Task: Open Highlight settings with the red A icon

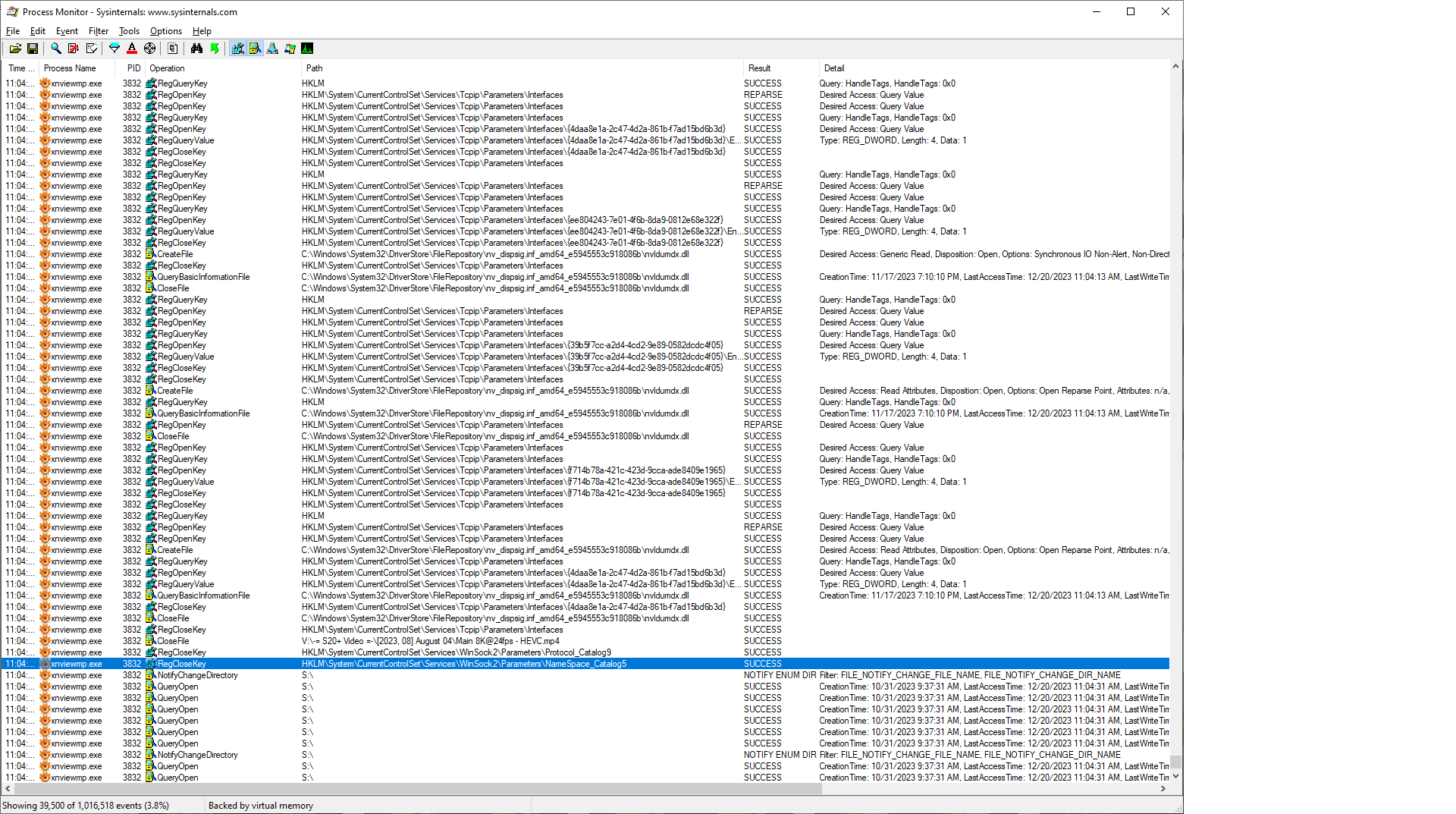Action: [132, 49]
